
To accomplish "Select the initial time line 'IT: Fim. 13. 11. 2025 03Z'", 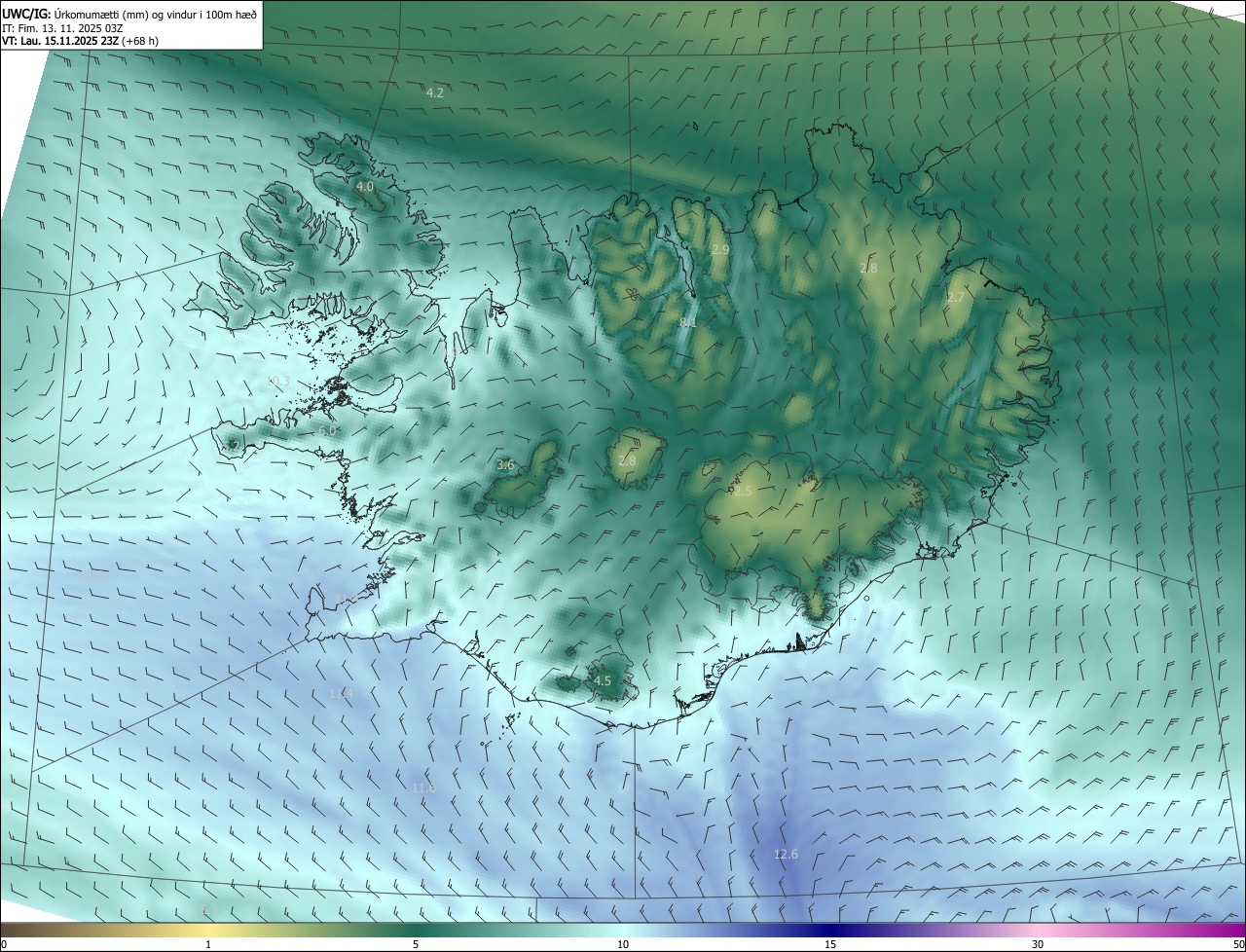I will click(61, 28).
